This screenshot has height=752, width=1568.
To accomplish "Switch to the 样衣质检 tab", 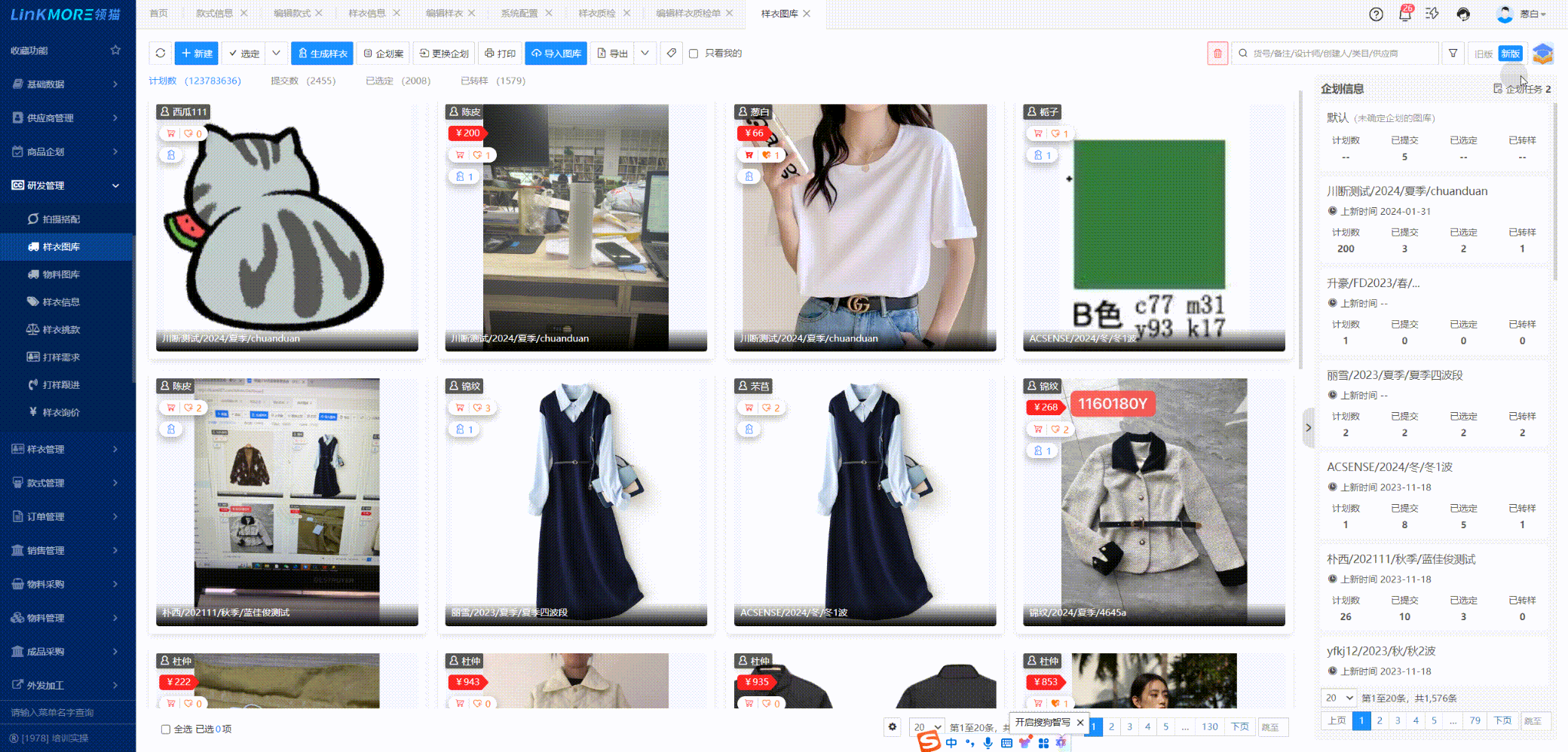I will tap(596, 14).
